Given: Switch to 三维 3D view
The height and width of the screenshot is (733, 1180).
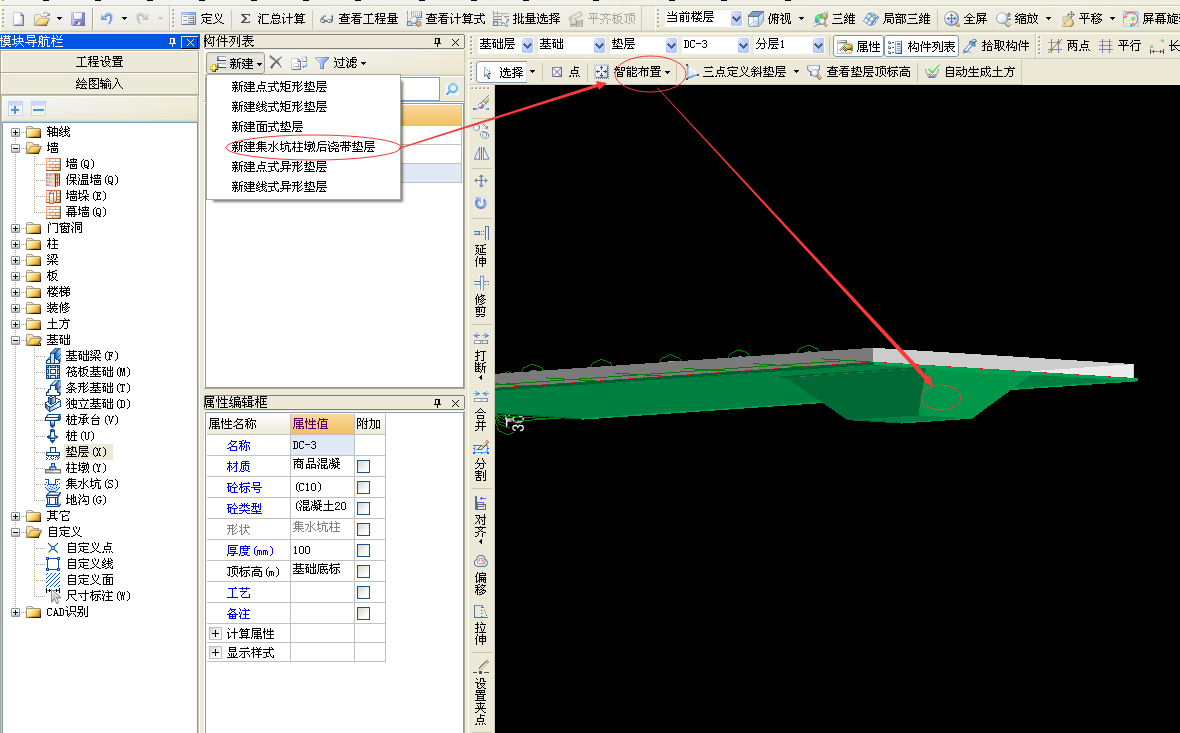Looking at the screenshot, I should tap(834, 18).
